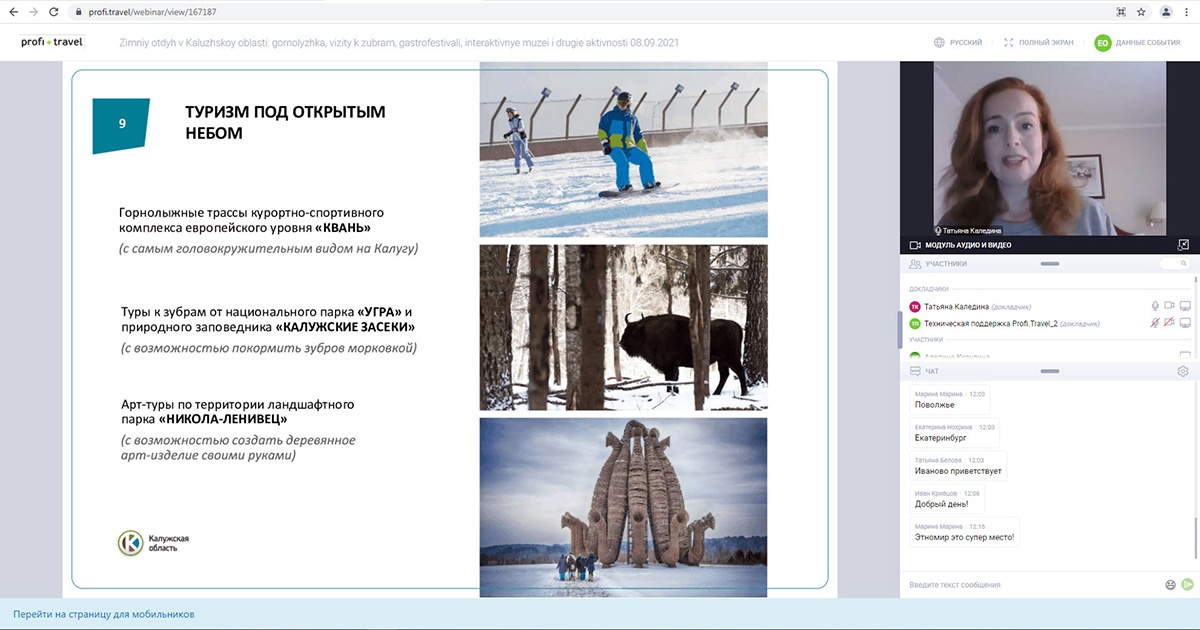Image resolution: width=1200 pixels, height=630 pixels.
Task: Mute Татьяна Каледина's microphone
Action: [1155, 306]
